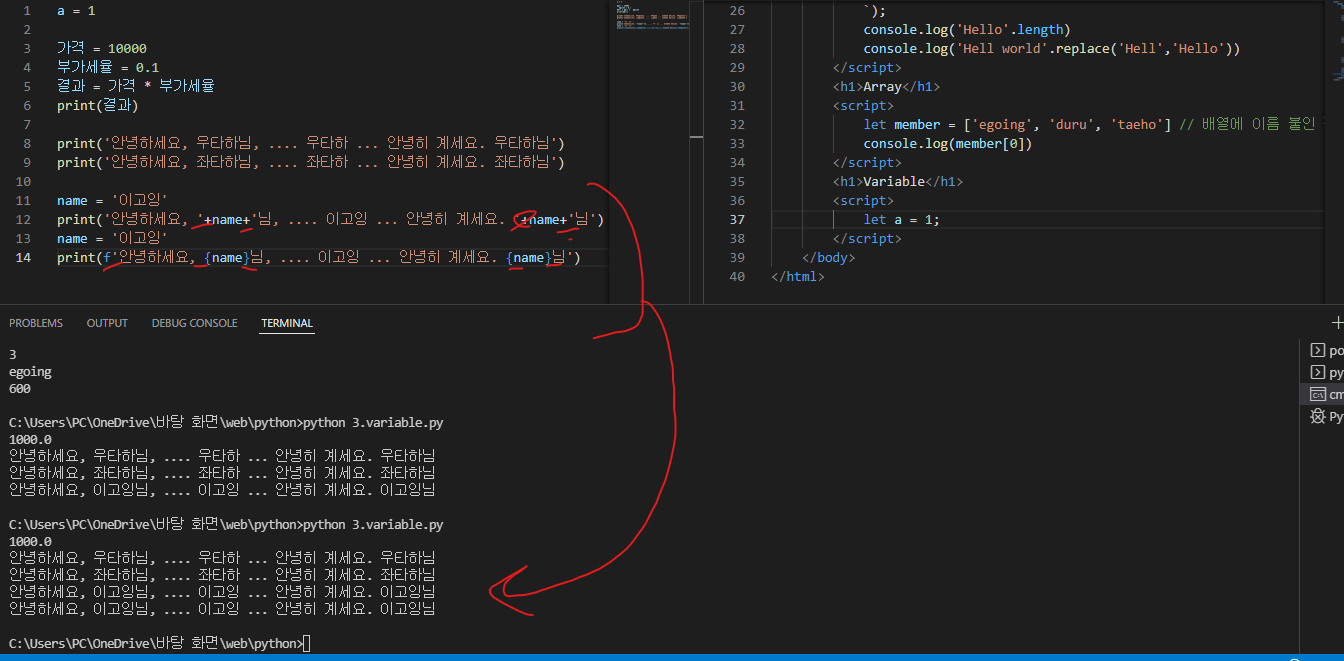Image resolution: width=1344 pixels, height=661 pixels.
Task: Click the <h1>Variable</h1> line
Action: coord(898,181)
